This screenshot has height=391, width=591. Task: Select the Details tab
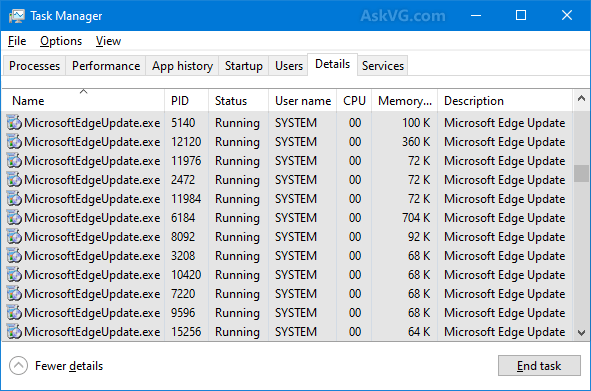point(332,64)
